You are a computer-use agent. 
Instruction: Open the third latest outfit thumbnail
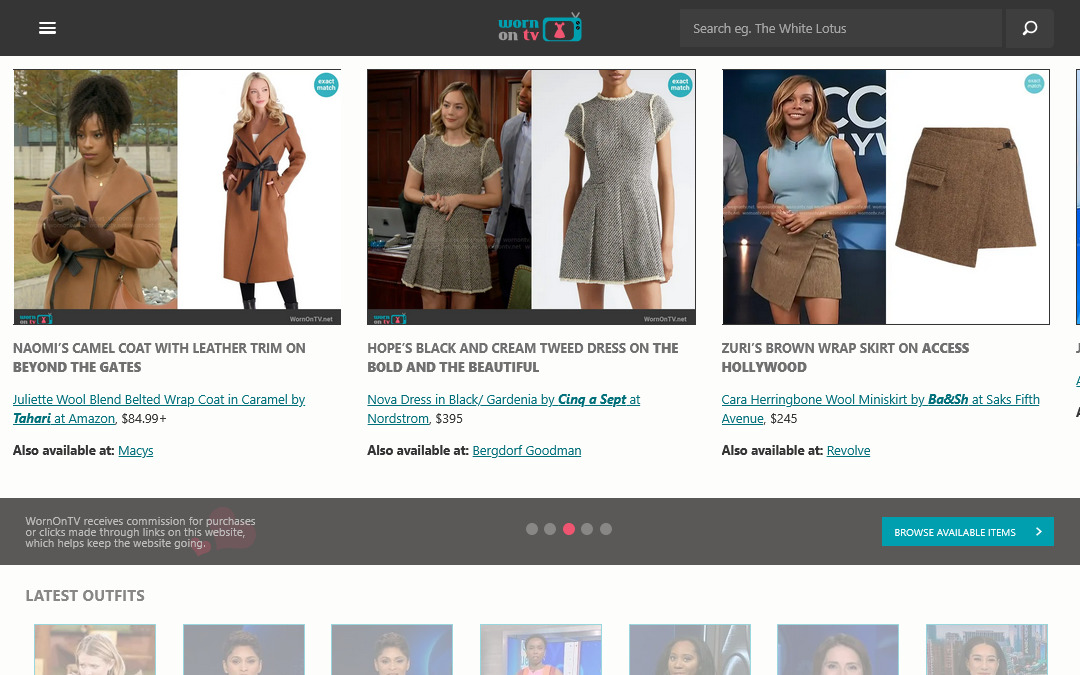click(x=392, y=650)
